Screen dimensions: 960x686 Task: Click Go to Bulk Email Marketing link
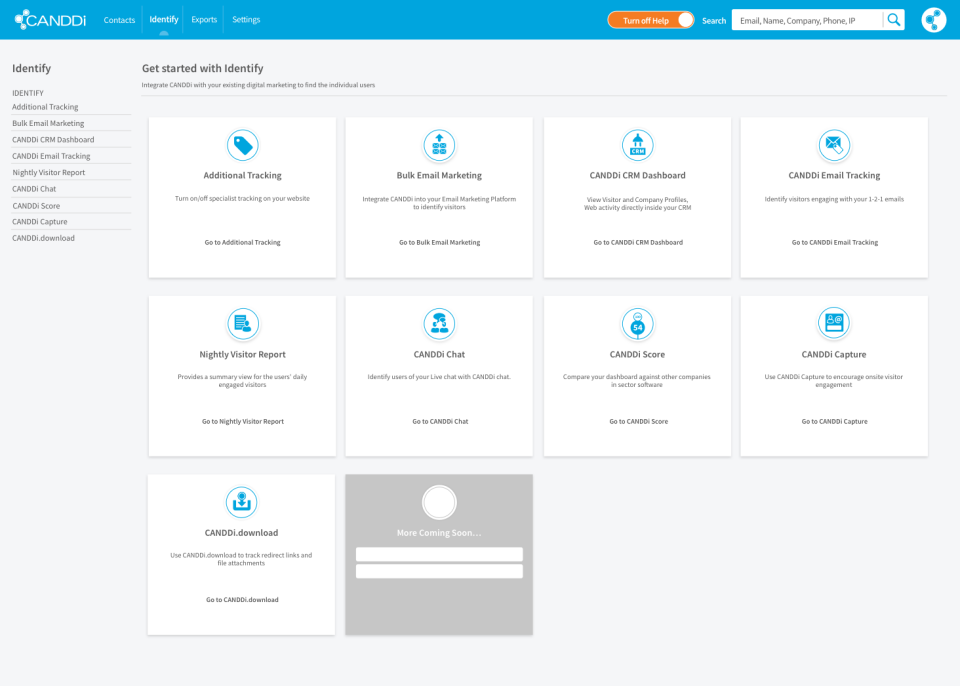pyautogui.click(x=440, y=243)
